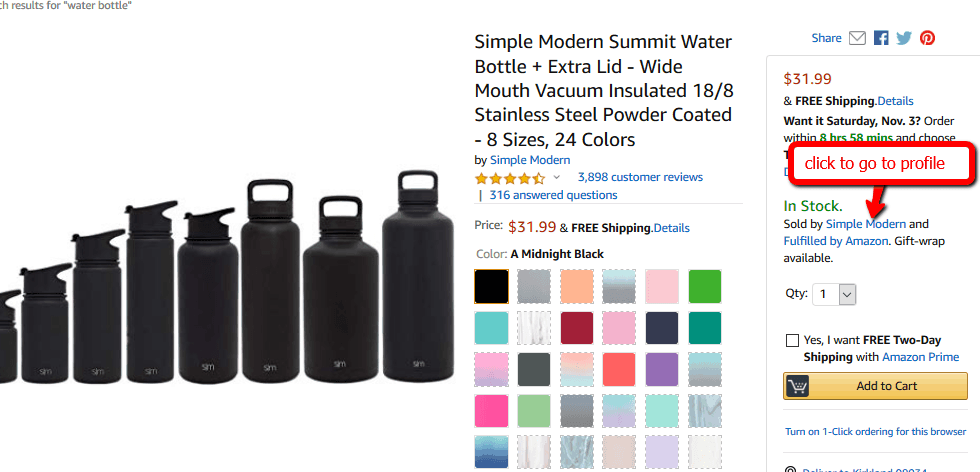Pin the product on Pinterest
This screenshot has height=472, width=980.
point(928,38)
